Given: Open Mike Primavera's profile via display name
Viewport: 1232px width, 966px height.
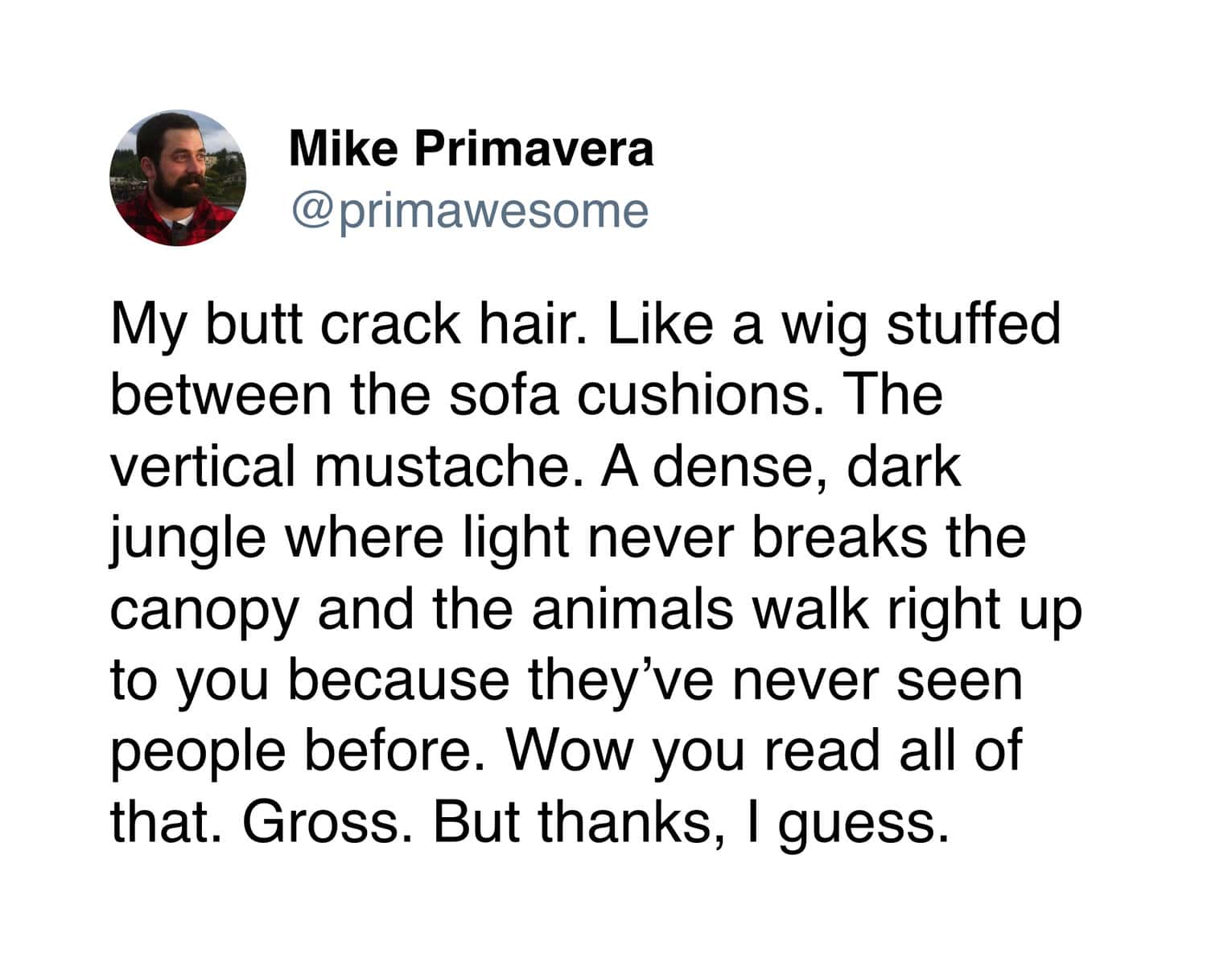Looking at the screenshot, I should click(471, 150).
